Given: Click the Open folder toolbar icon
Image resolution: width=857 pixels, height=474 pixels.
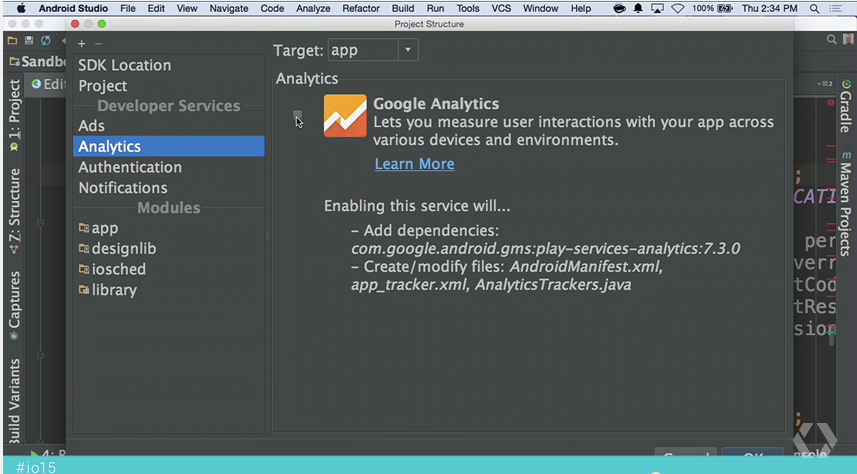Looking at the screenshot, I should point(12,40).
